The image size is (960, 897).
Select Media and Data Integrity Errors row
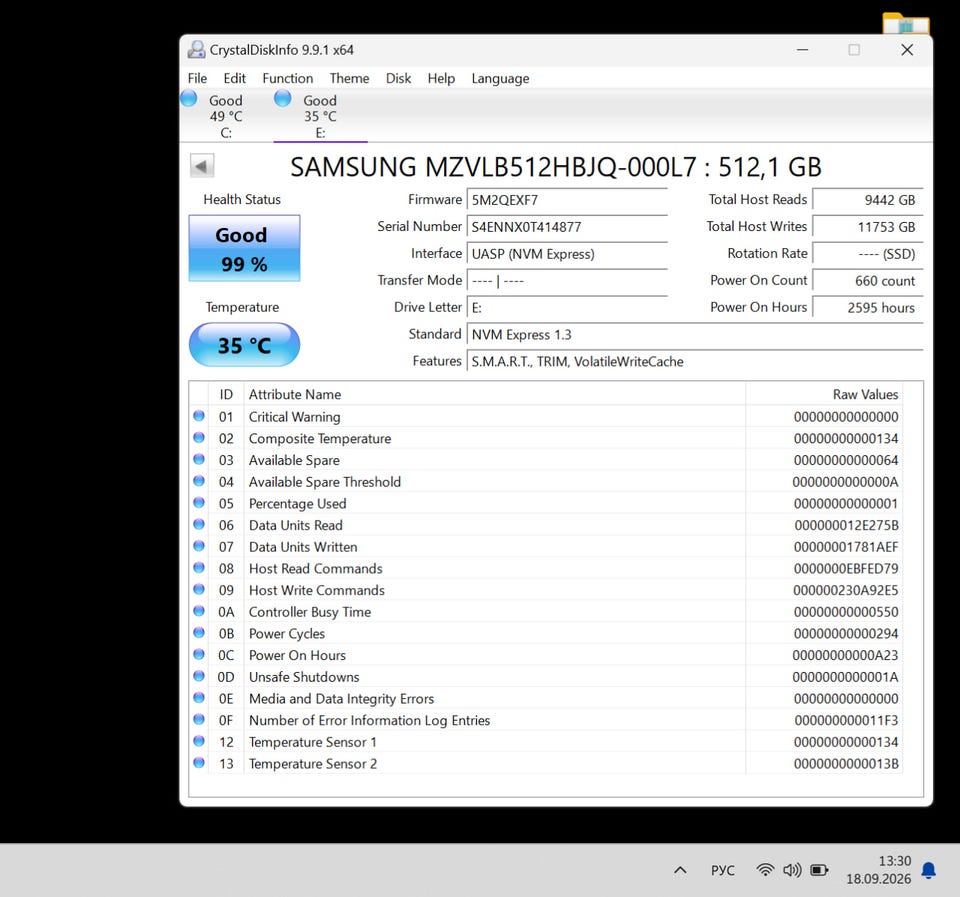click(x=546, y=699)
